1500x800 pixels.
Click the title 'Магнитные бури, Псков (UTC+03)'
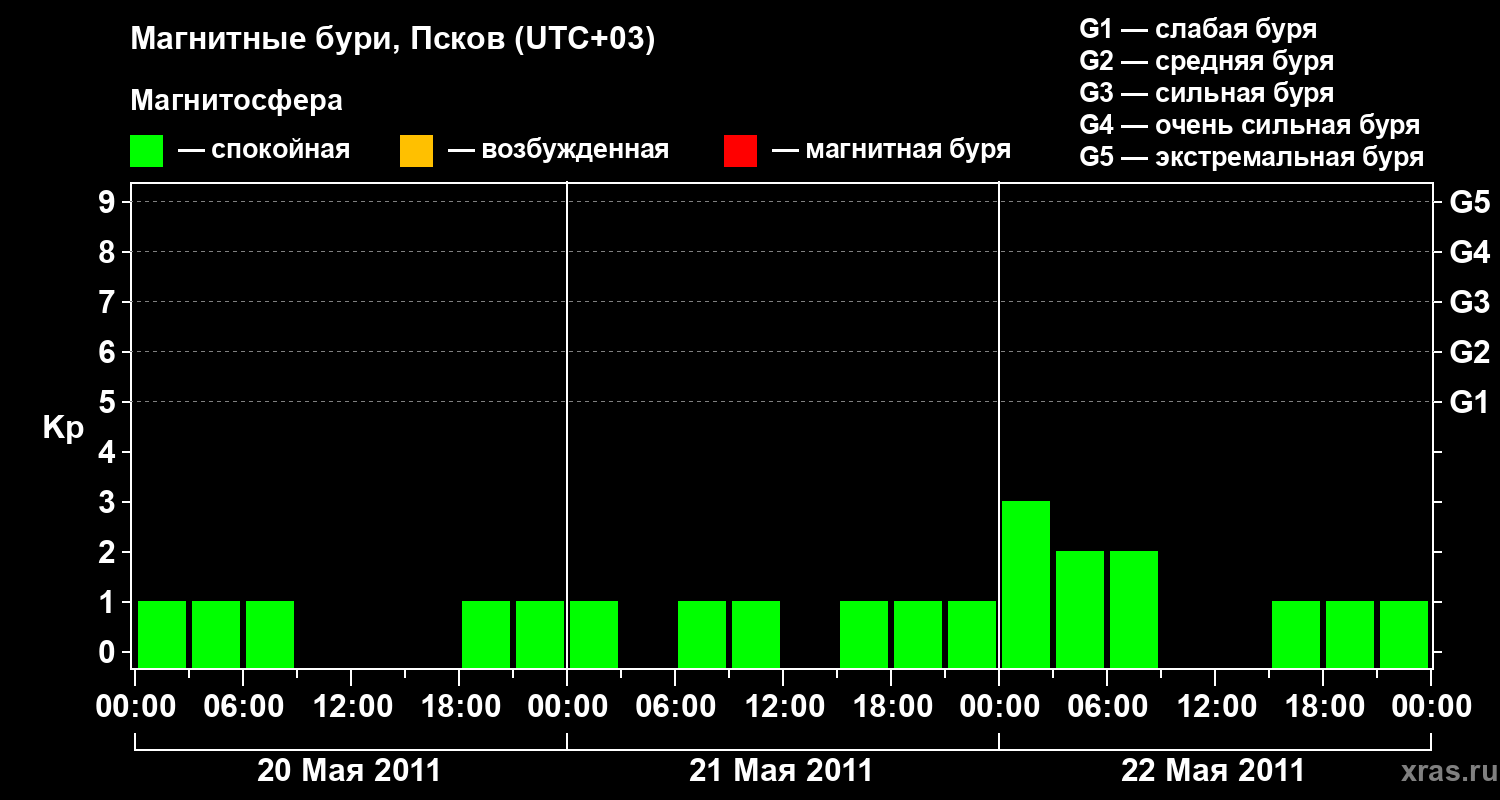coord(393,40)
